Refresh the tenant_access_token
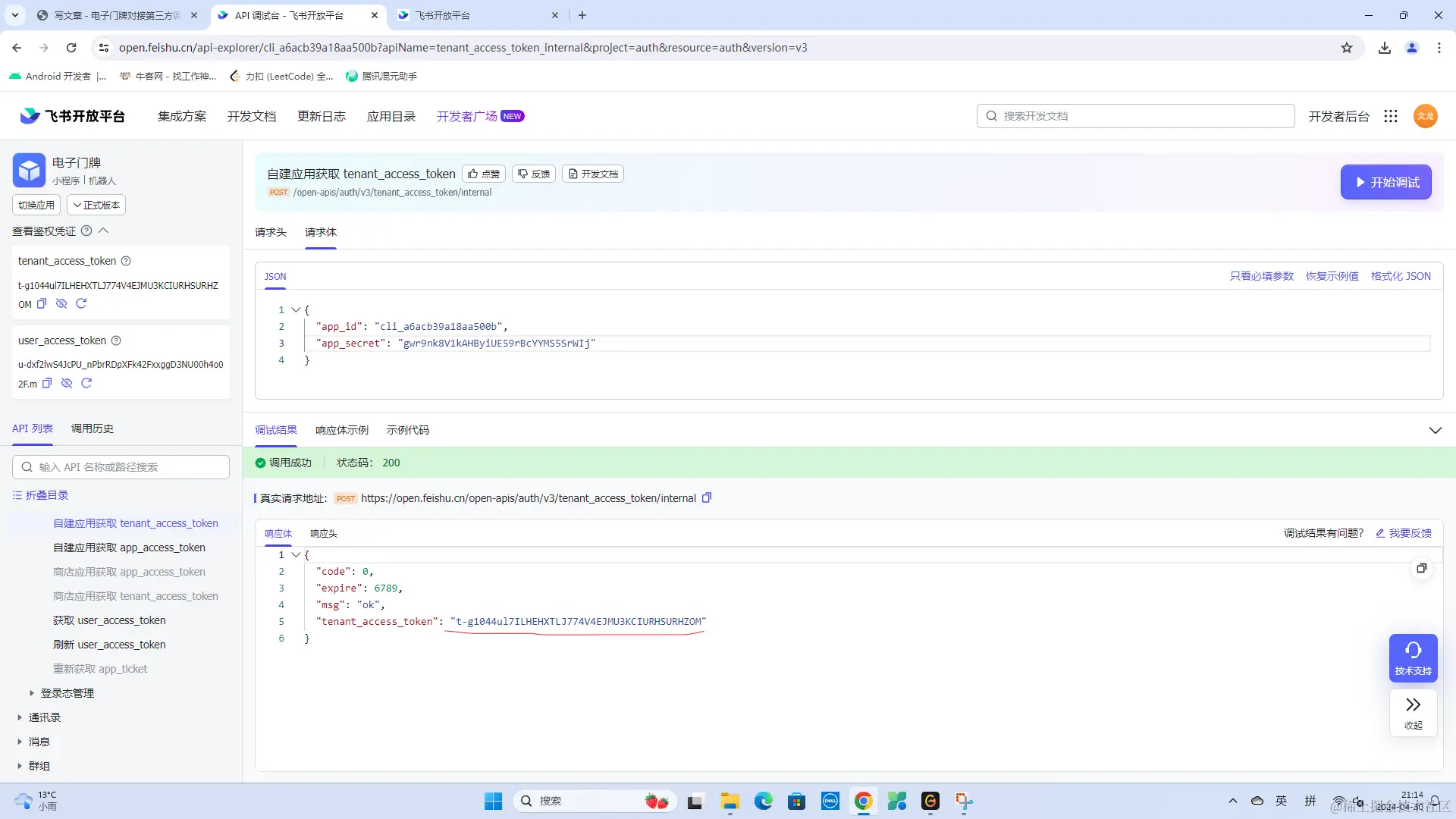Screen dimensions: 1456x819 tap(81, 303)
